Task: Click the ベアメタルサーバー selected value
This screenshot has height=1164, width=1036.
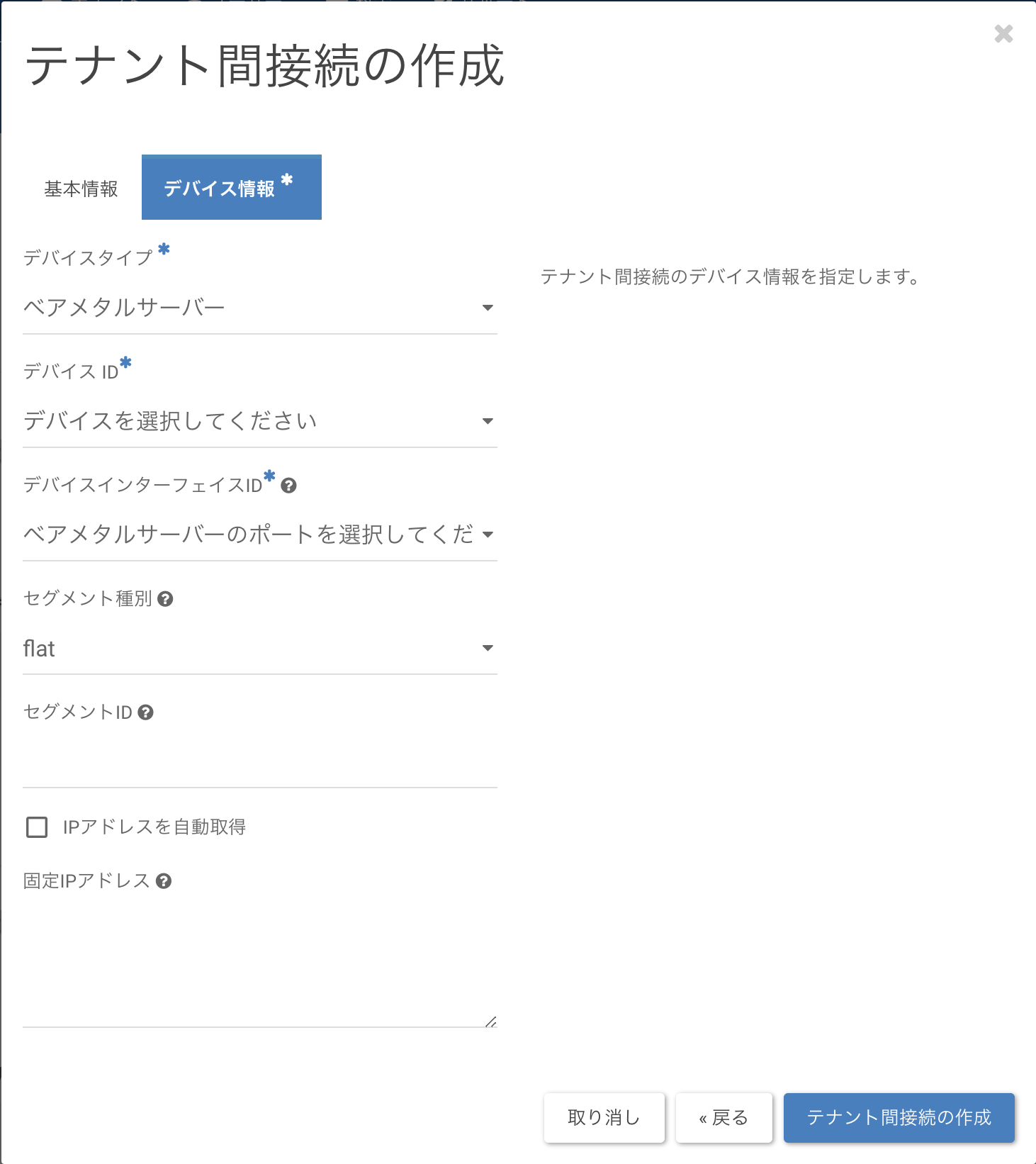Action: coord(124,308)
